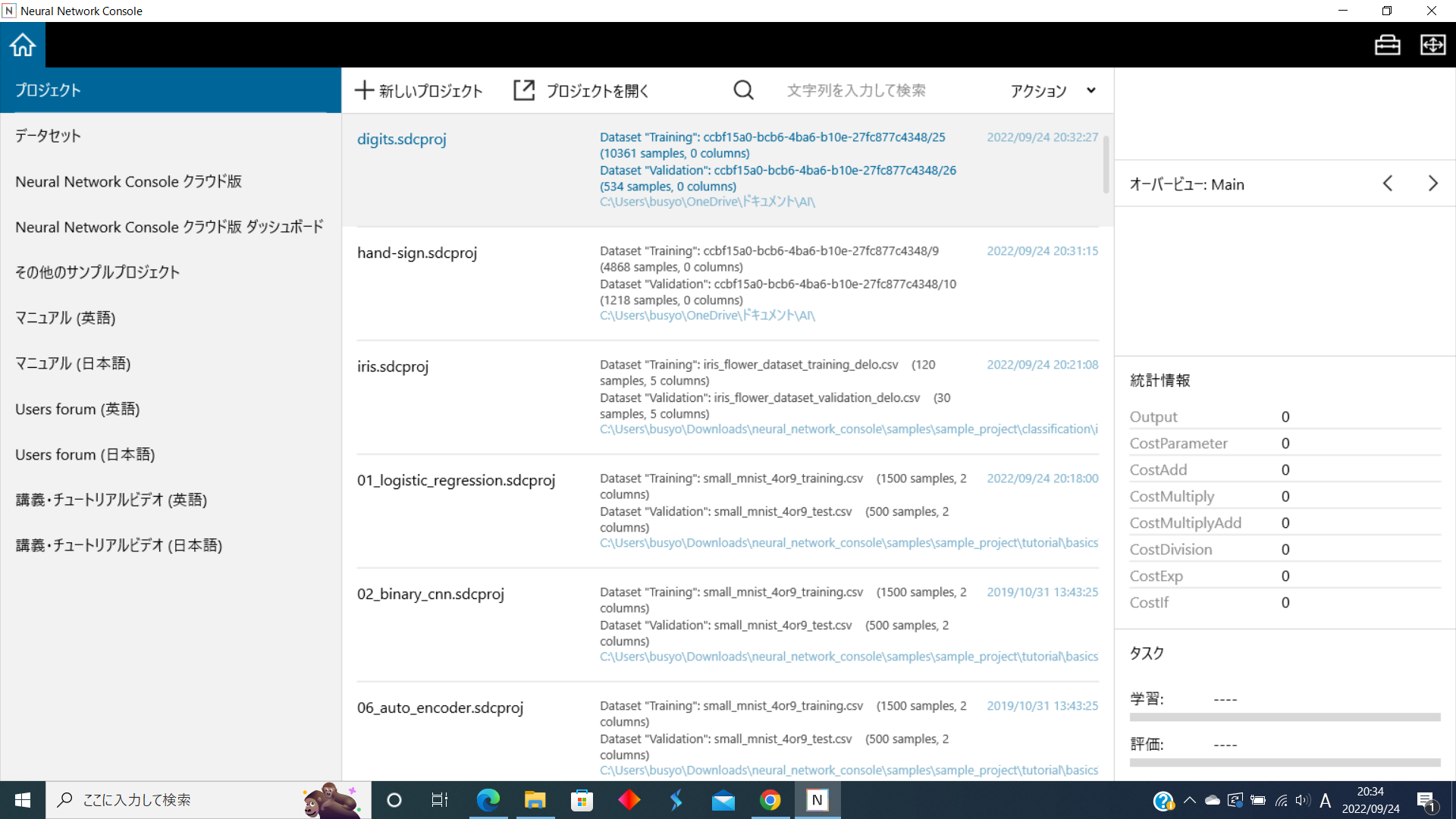Open マニュアル (日本語) link
The width and height of the screenshot is (1456, 819).
pos(73,363)
